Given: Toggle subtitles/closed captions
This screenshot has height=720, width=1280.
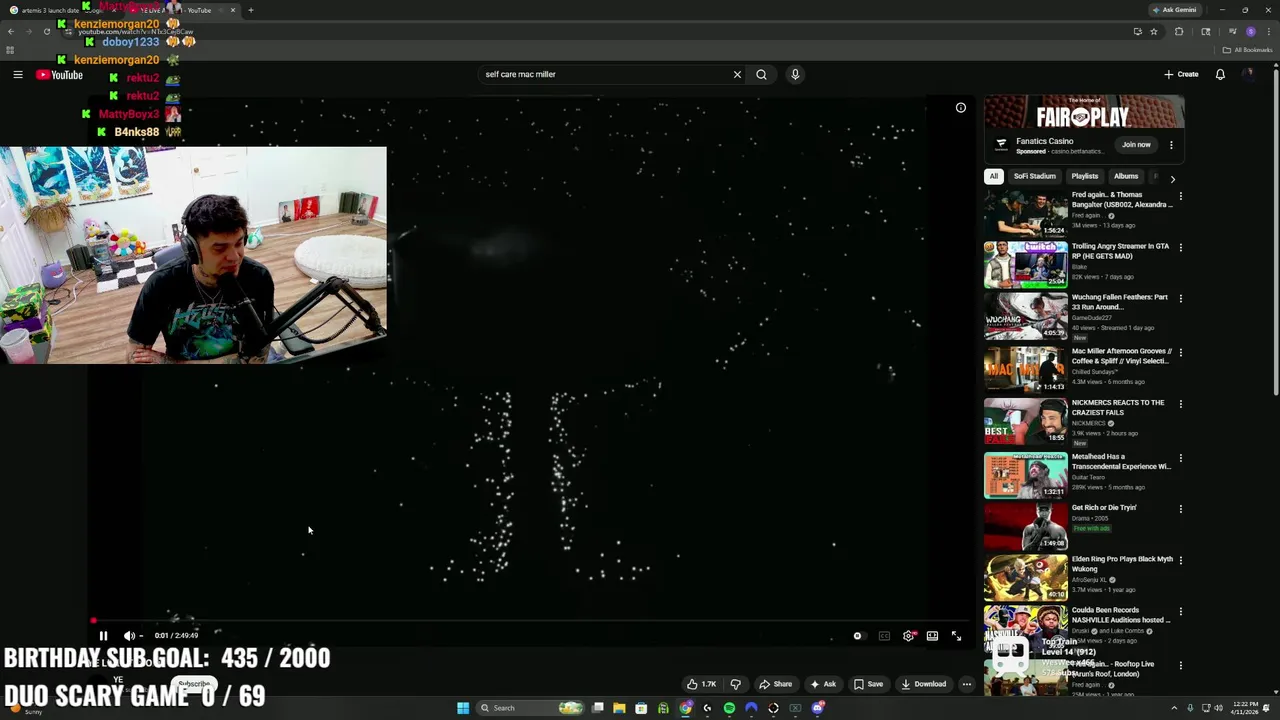Looking at the screenshot, I should [x=884, y=636].
